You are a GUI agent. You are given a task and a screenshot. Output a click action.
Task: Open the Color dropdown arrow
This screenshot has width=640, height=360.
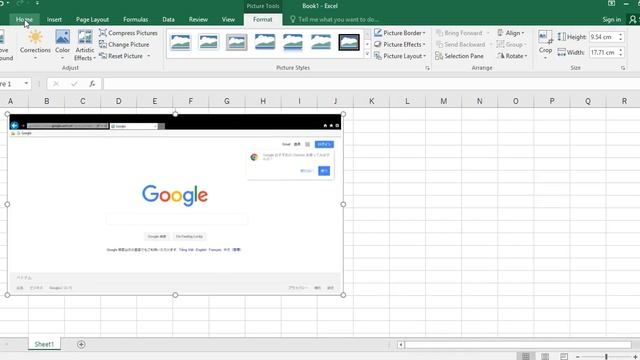click(x=62, y=58)
